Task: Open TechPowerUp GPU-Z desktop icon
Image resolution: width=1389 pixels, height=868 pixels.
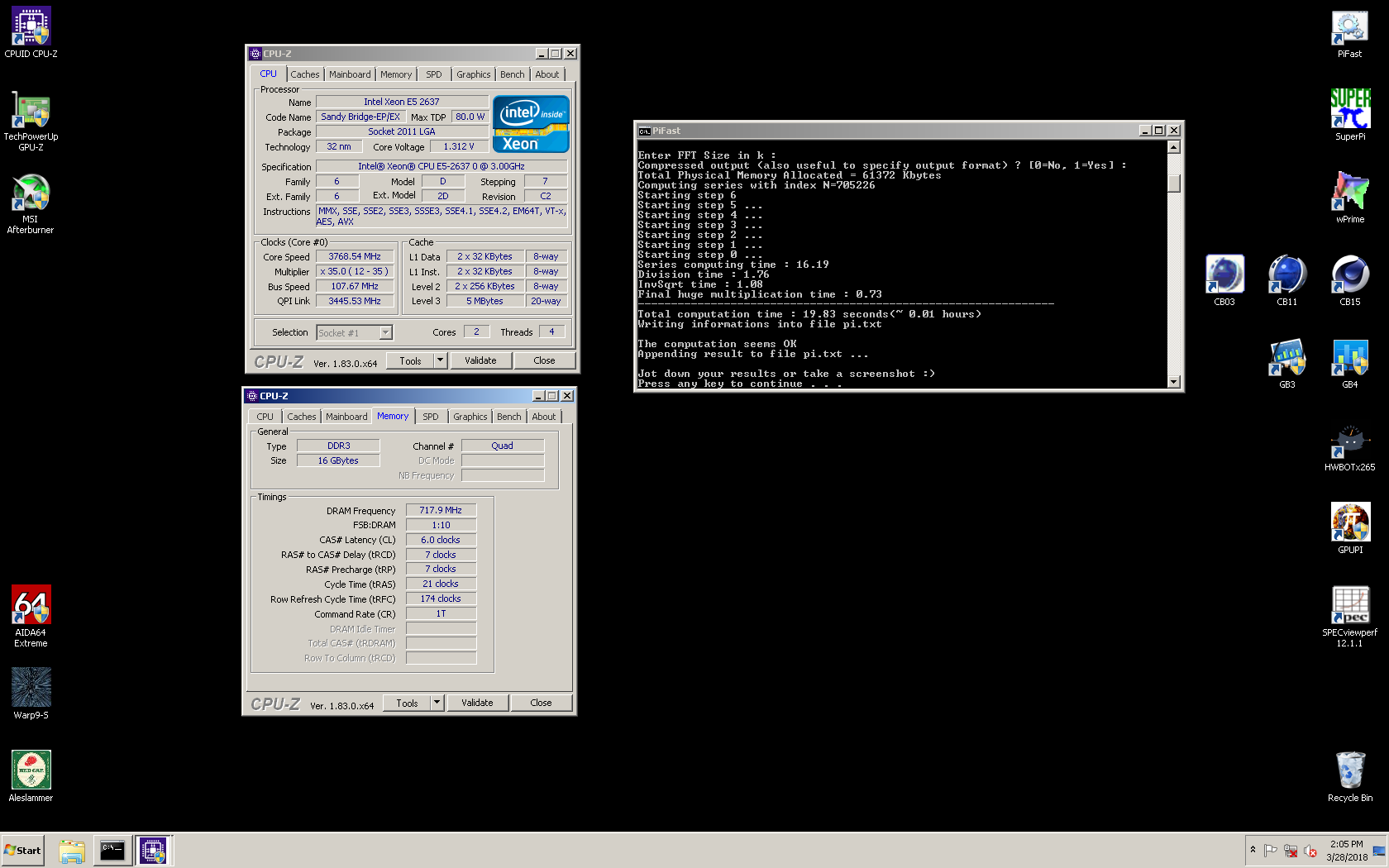Action: tap(31, 121)
